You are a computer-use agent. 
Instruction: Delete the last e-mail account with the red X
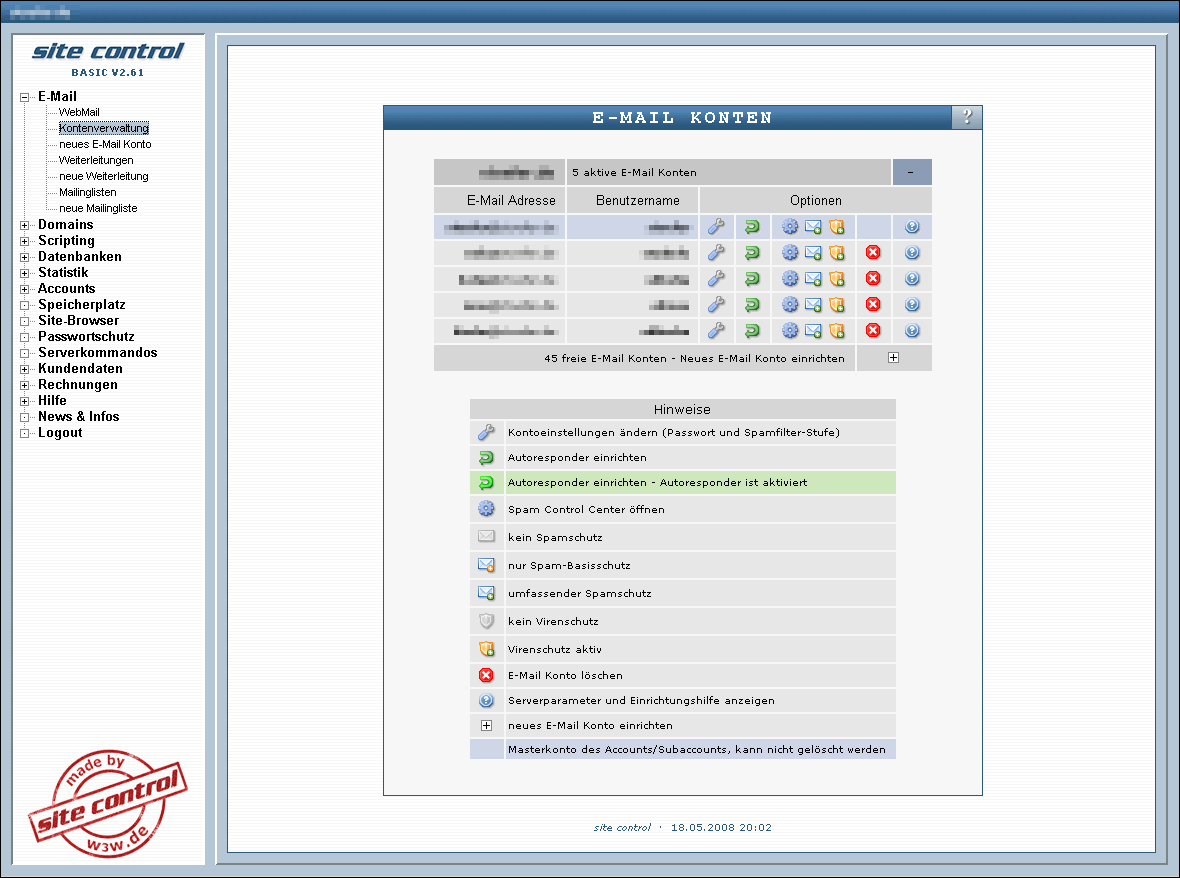[x=873, y=330]
